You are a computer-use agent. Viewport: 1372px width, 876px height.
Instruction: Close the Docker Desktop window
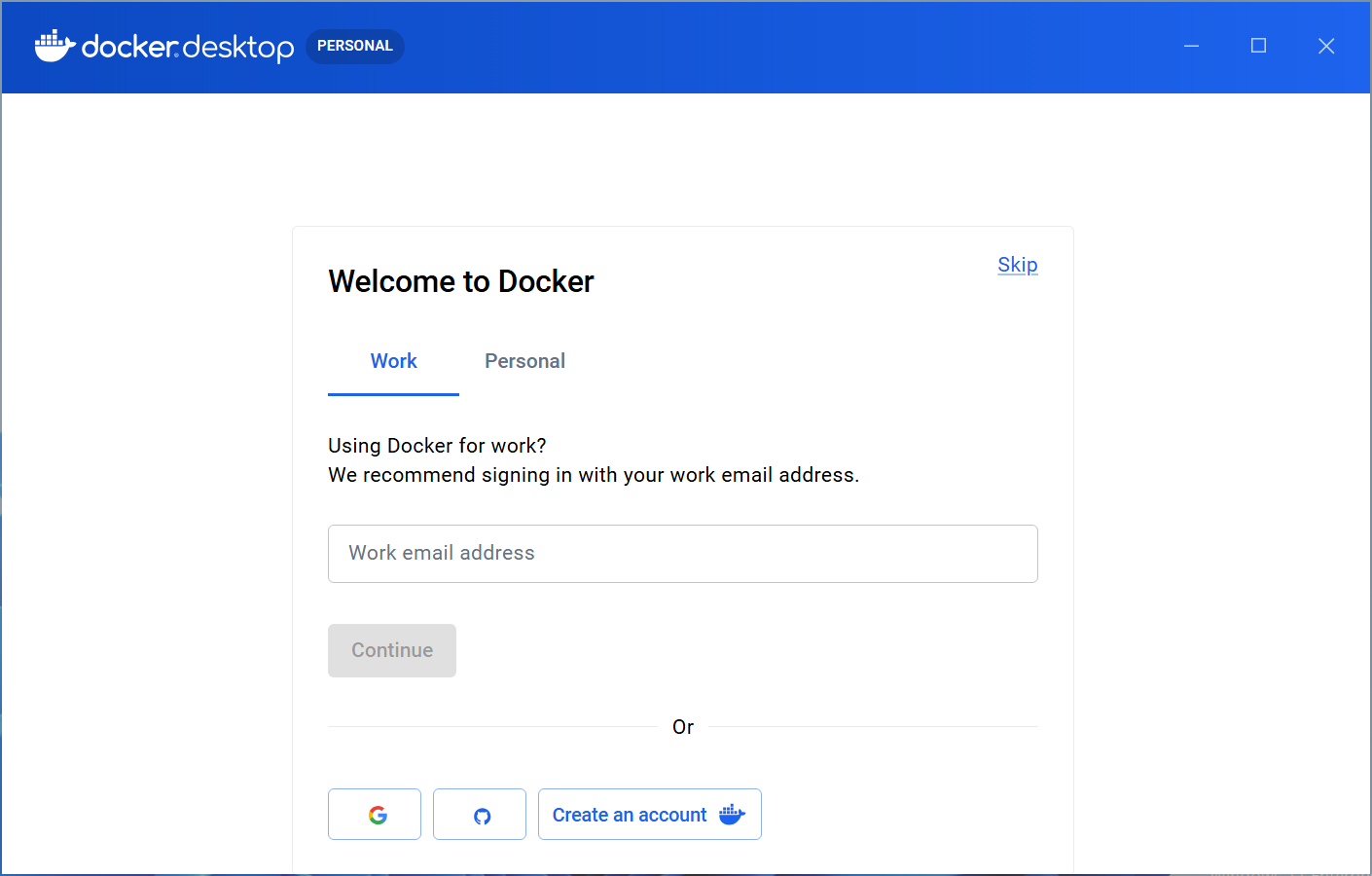[x=1325, y=45]
